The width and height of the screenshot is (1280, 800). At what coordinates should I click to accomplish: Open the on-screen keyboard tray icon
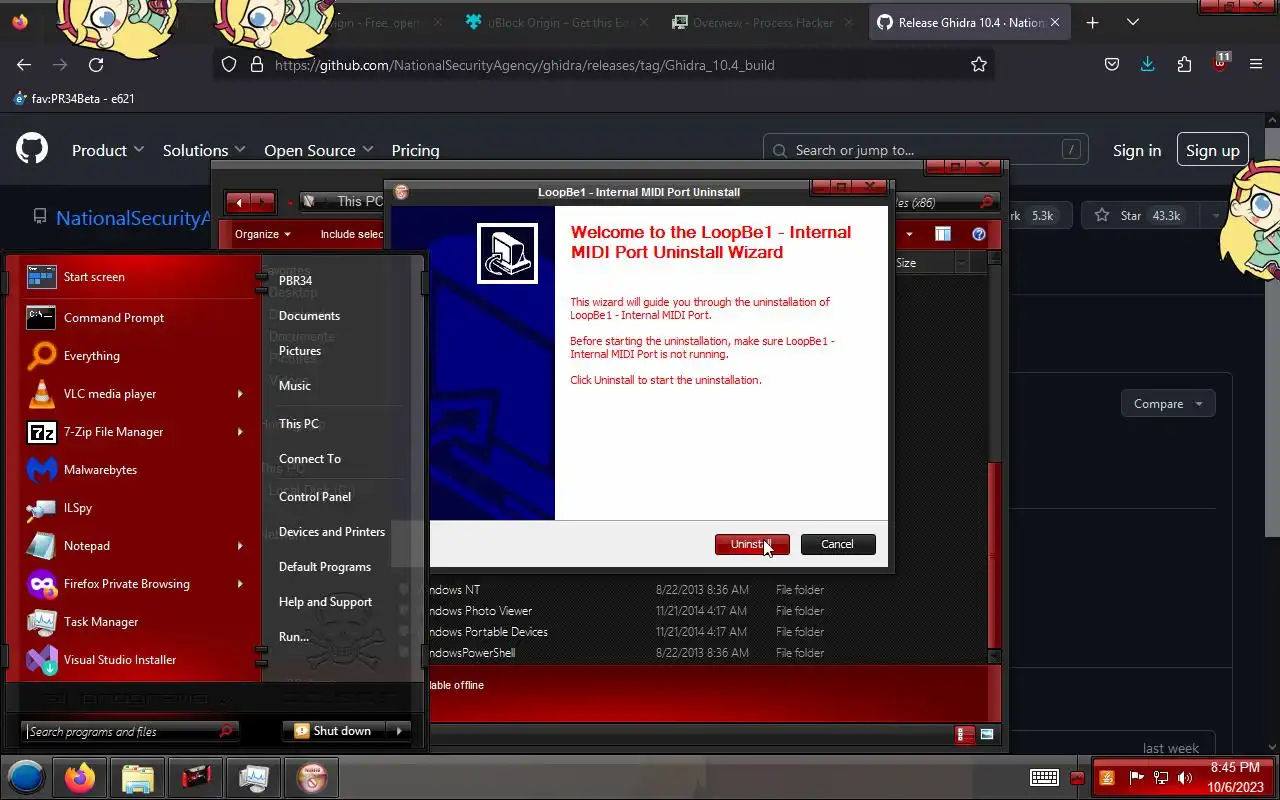point(1044,778)
